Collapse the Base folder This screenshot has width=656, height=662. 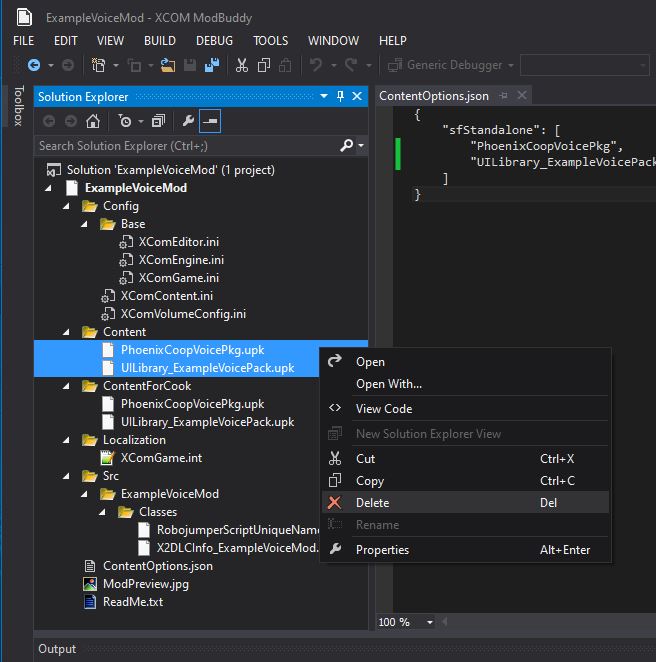(84, 224)
